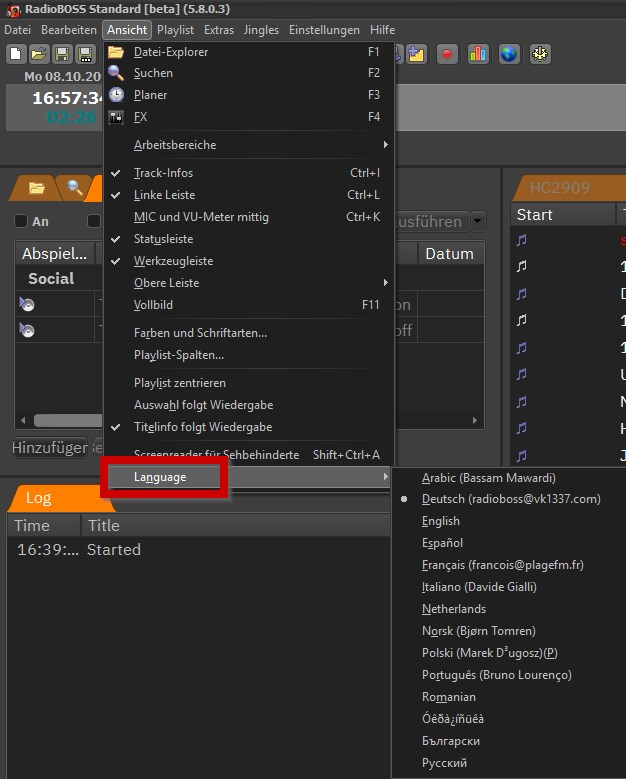Viewport: 626px width, 779px height.
Task: Toggle Titelinfo folgt Wiedergabe
Action: 249,427
